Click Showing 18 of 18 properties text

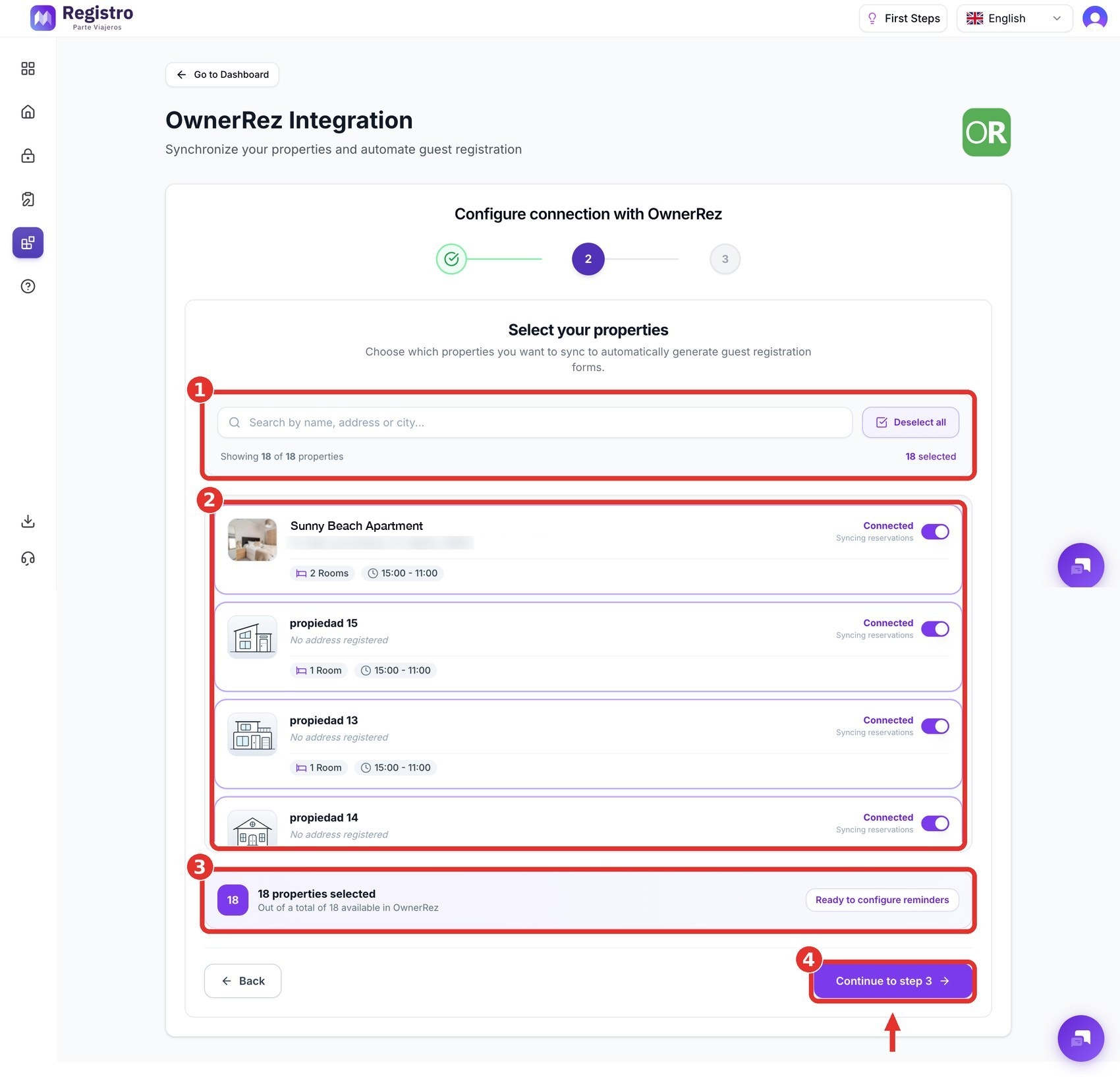point(282,457)
